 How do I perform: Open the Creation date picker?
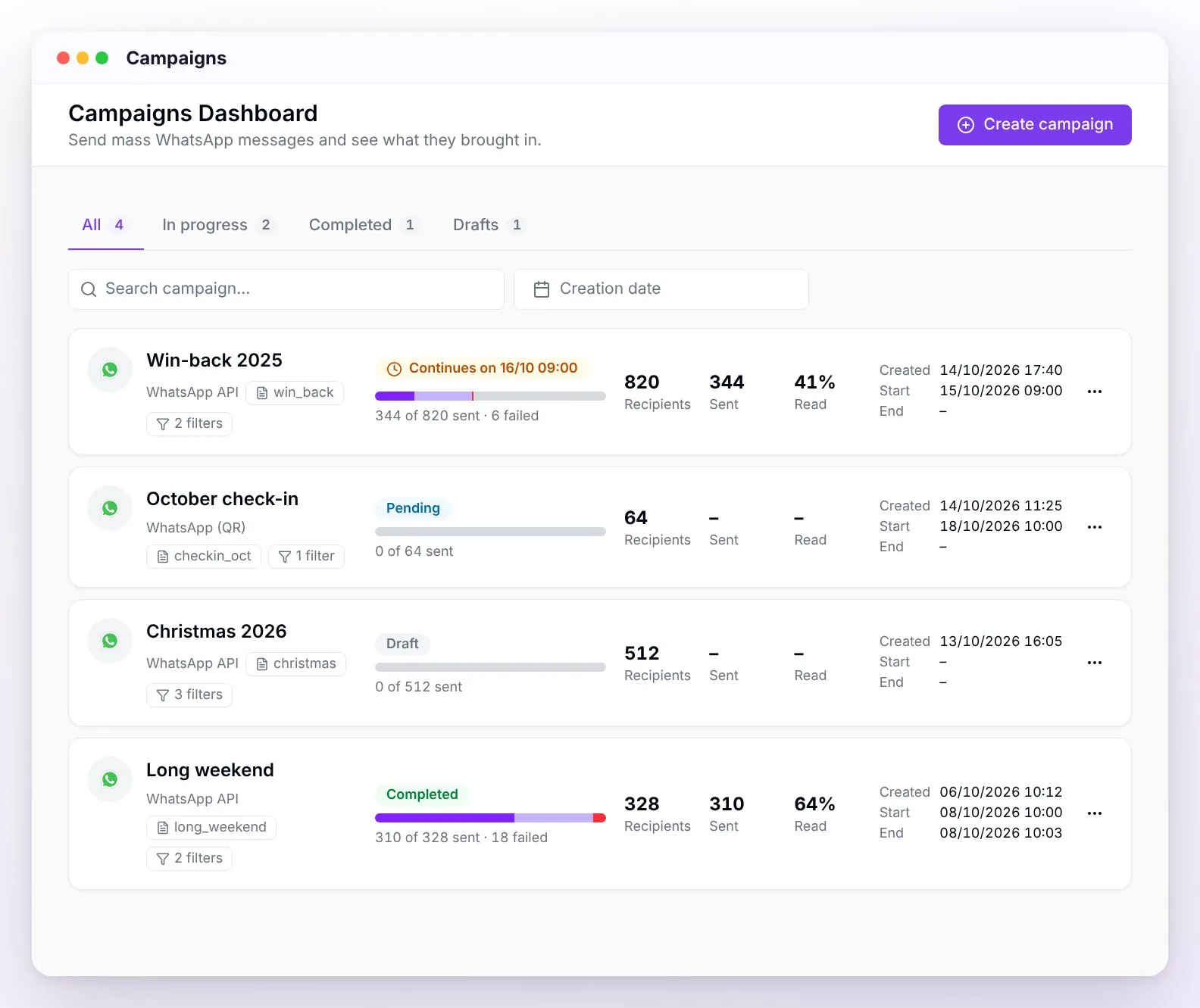point(661,289)
